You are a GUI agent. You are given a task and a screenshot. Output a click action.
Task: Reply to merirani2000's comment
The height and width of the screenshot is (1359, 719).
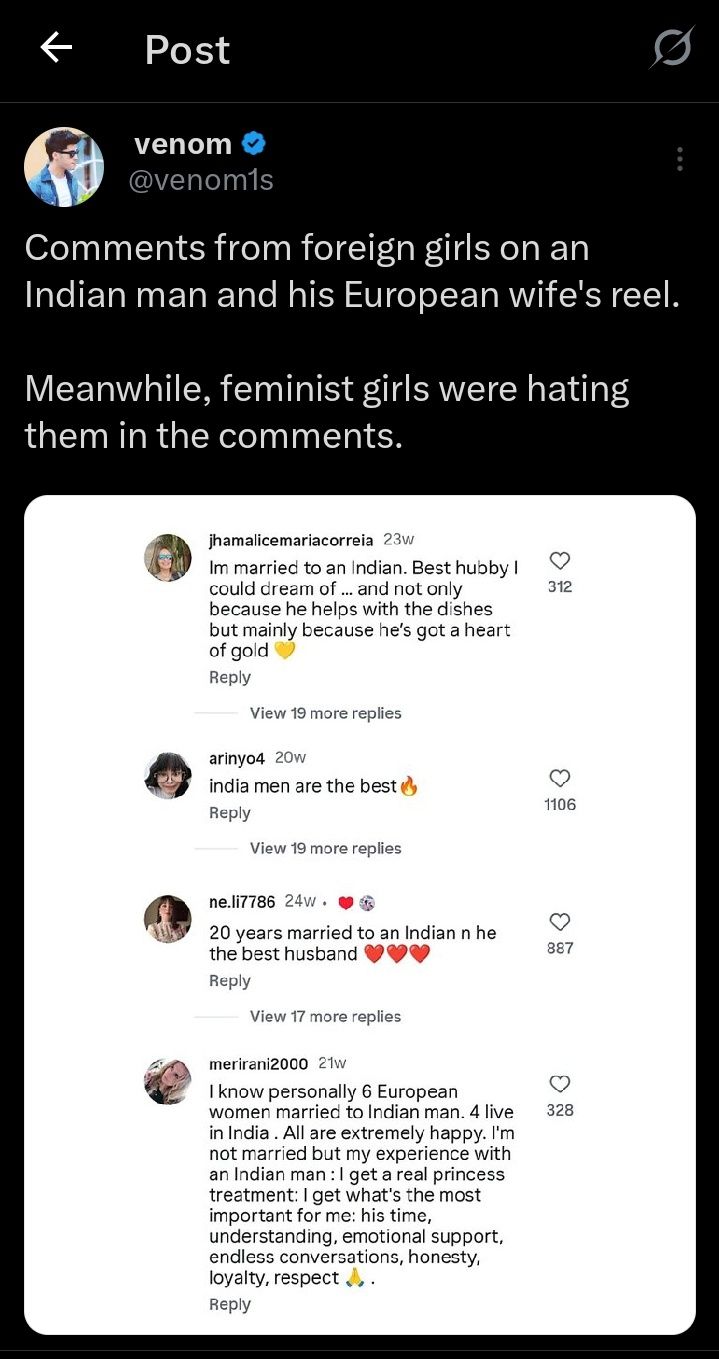[x=230, y=1304]
